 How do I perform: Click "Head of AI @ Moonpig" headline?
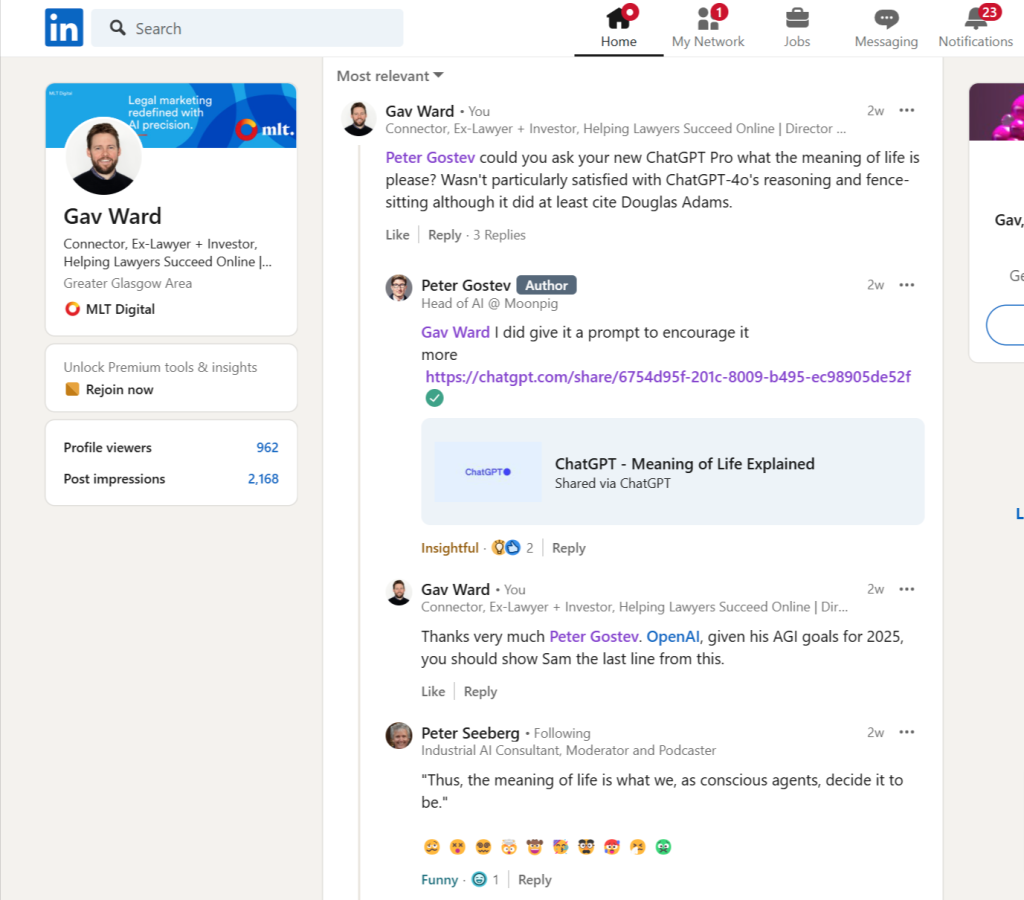tap(490, 304)
